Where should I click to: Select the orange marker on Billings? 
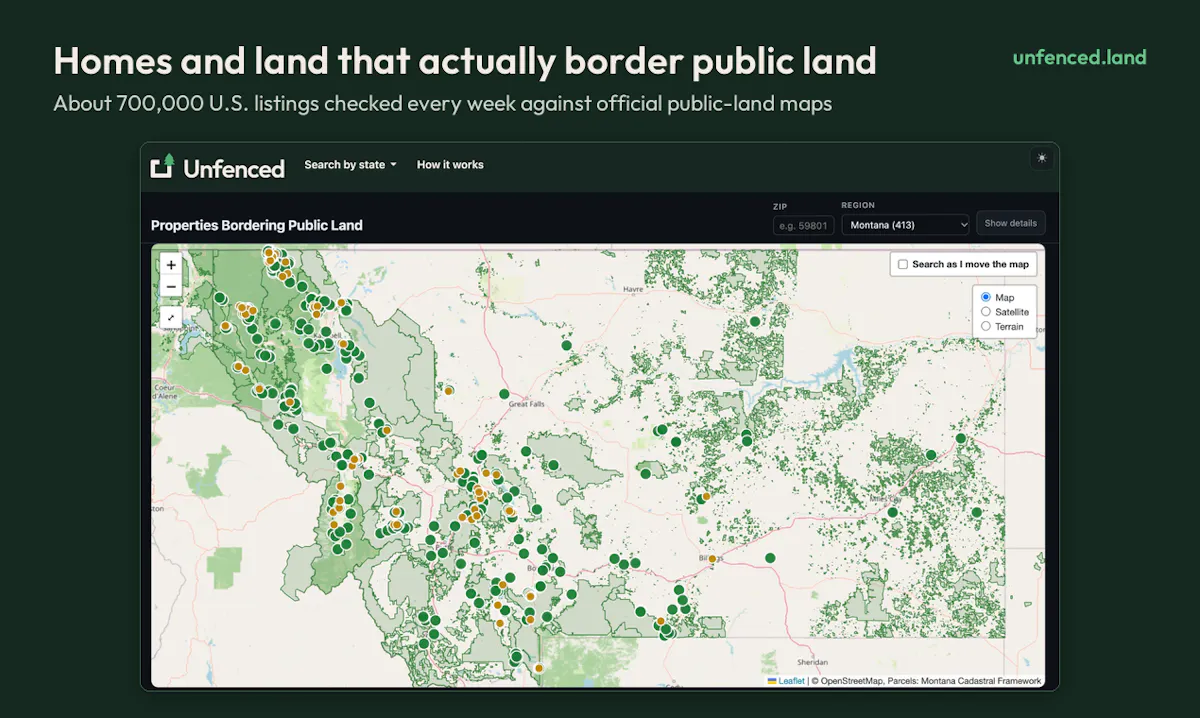[712, 561]
